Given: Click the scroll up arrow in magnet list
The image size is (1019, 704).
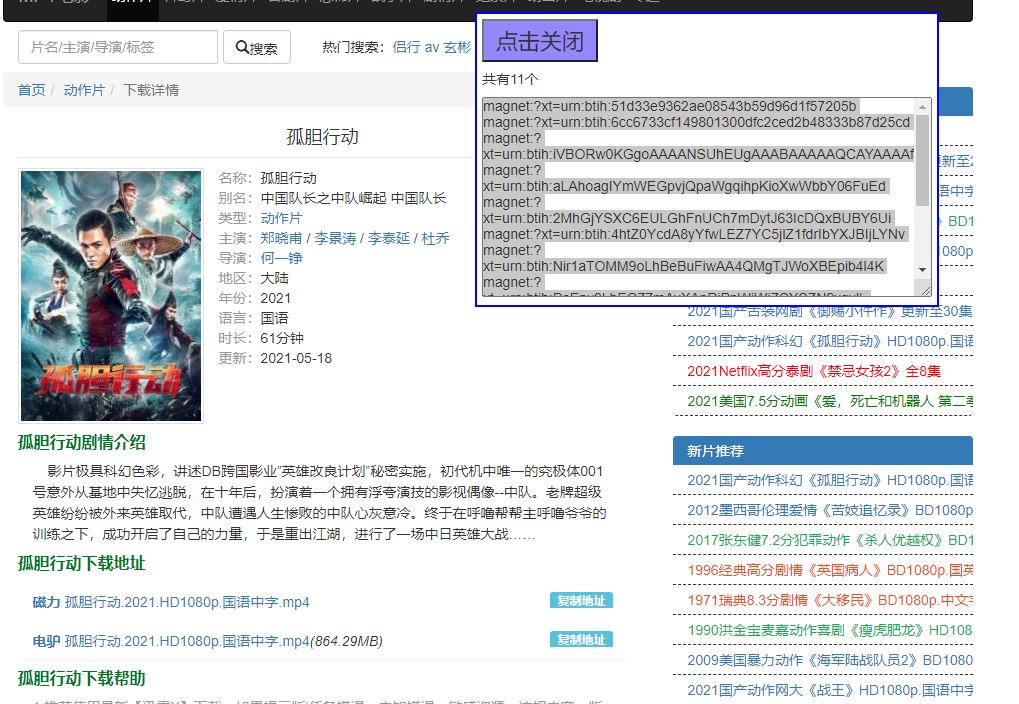Looking at the screenshot, I should tap(922, 106).
